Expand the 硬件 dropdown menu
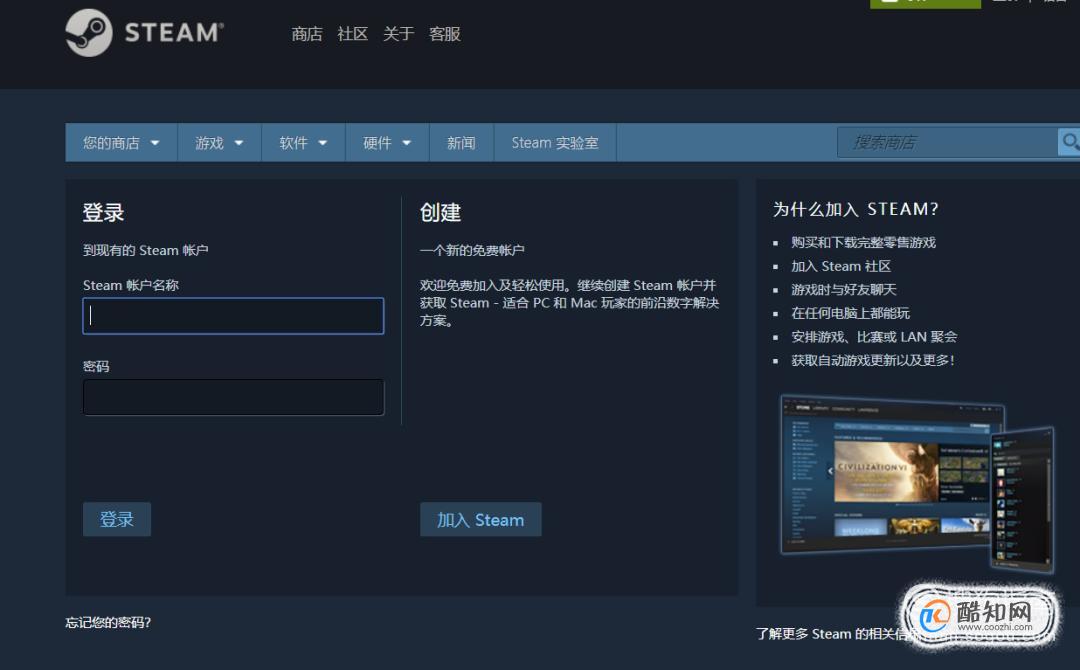Image resolution: width=1080 pixels, height=670 pixels. click(x=387, y=143)
